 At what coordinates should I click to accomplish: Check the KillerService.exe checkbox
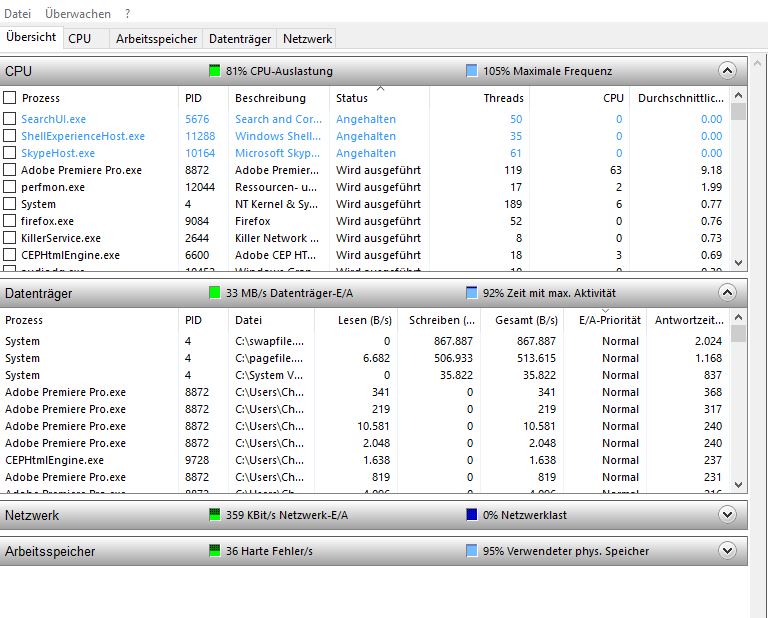tap(9, 238)
